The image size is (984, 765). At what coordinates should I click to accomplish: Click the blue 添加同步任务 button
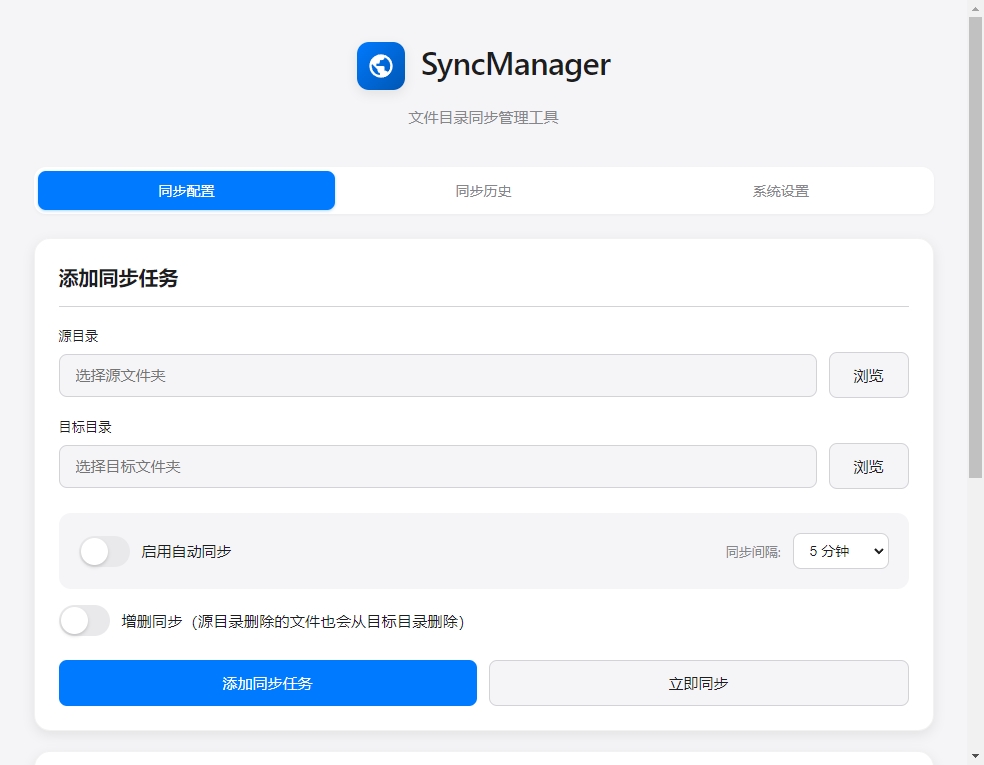267,683
